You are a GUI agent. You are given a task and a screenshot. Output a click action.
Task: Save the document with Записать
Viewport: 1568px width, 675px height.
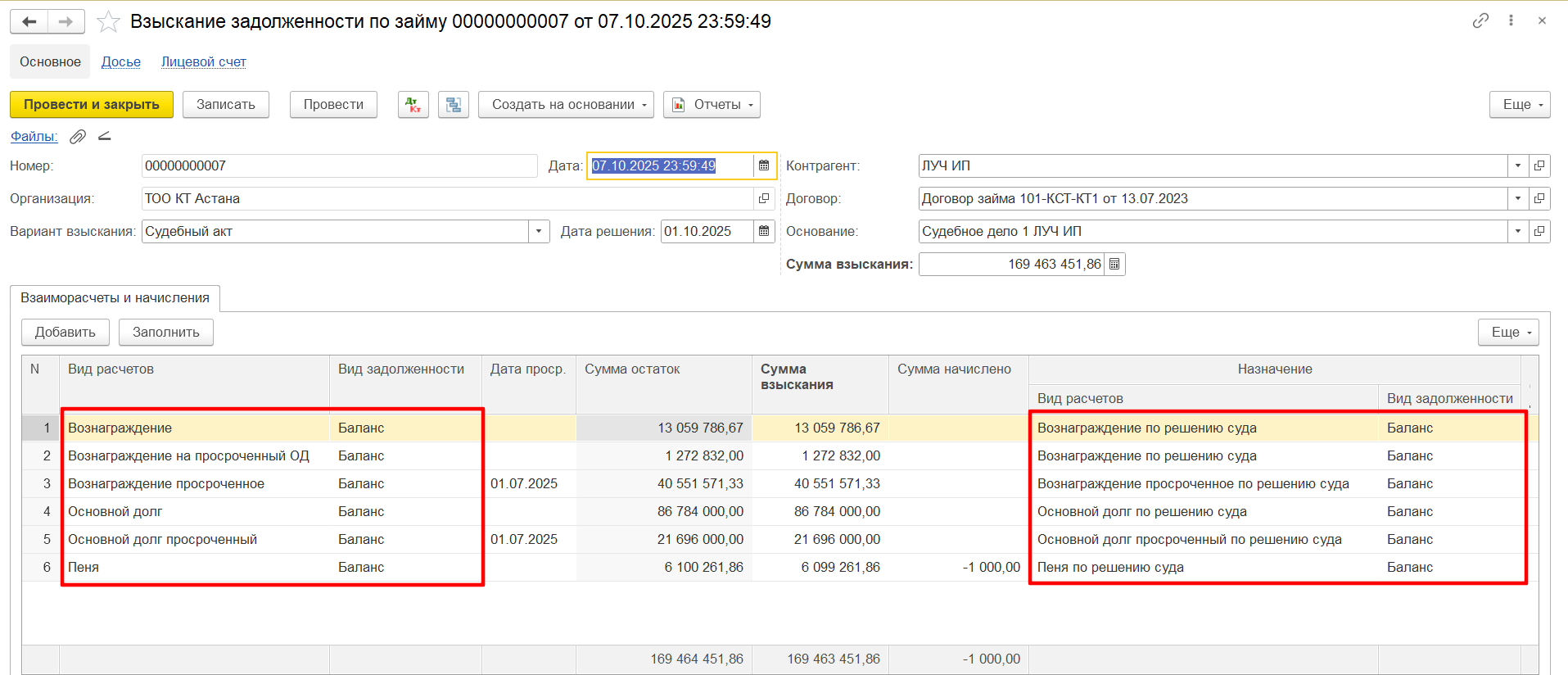point(226,105)
